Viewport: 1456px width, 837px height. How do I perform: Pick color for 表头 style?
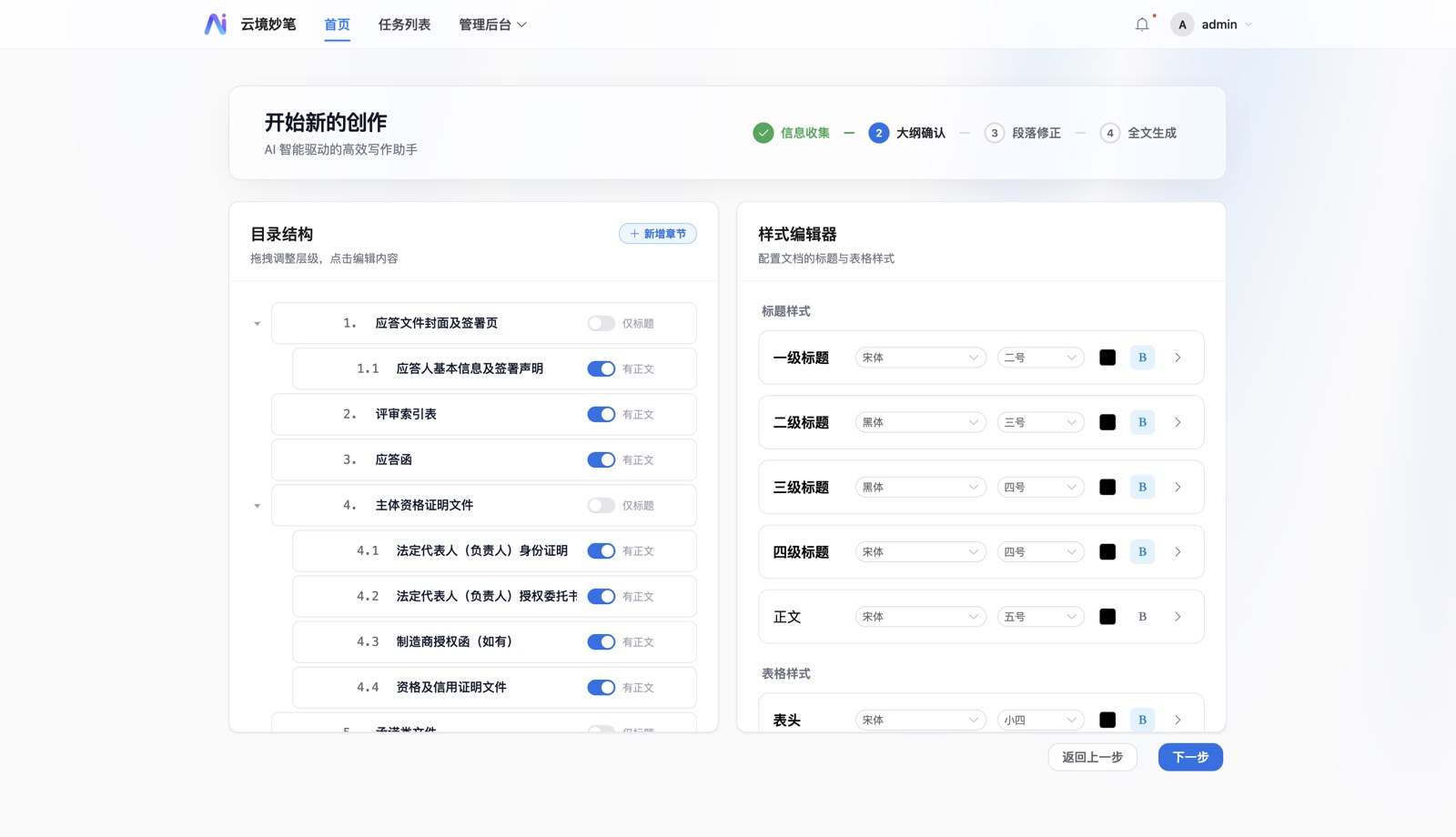(1107, 720)
